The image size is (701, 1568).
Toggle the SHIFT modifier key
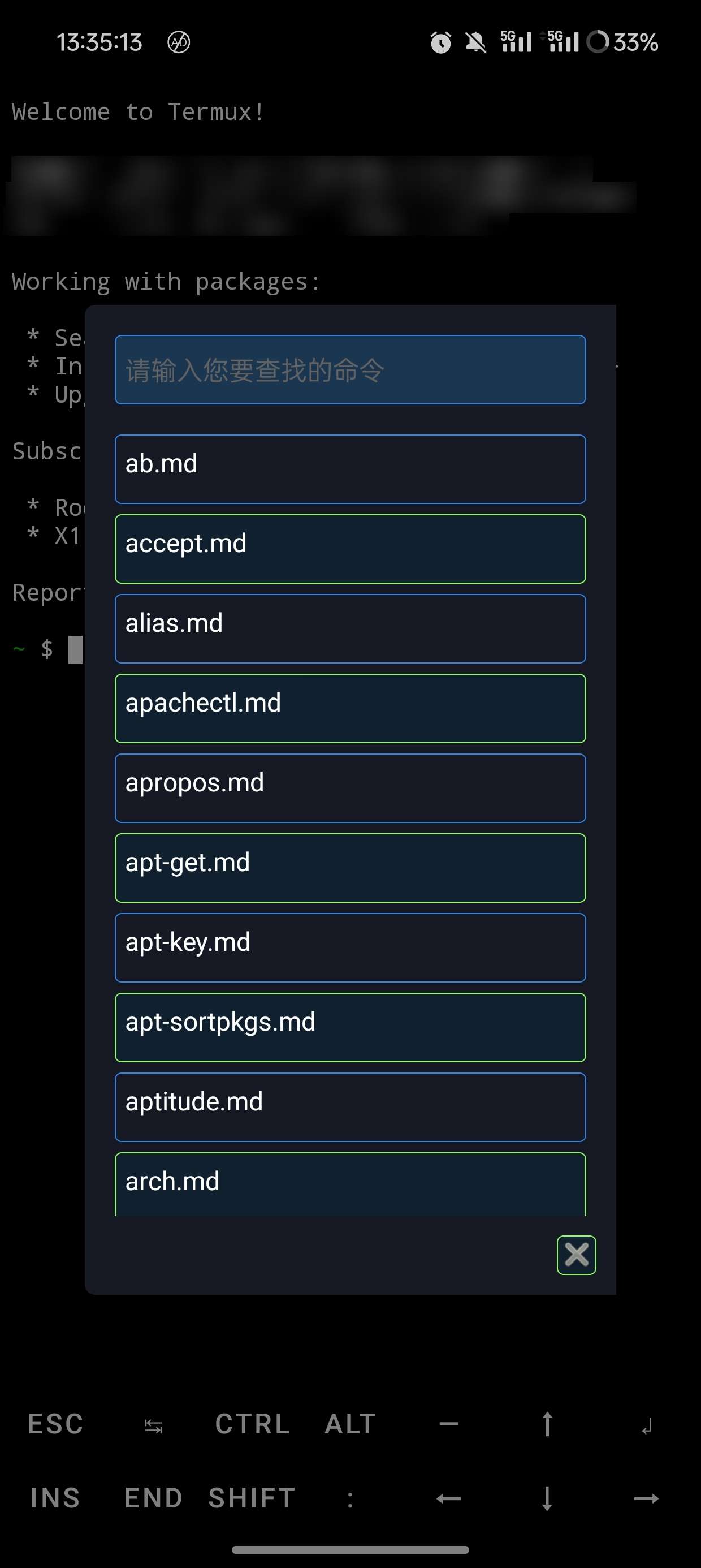pos(252,1498)
